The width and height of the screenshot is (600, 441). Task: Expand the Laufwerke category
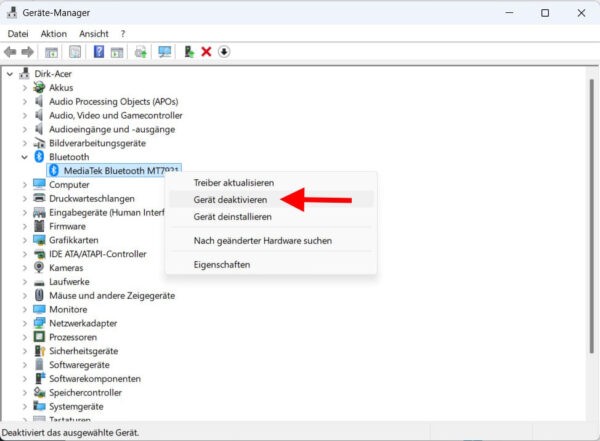click(24, 282)
